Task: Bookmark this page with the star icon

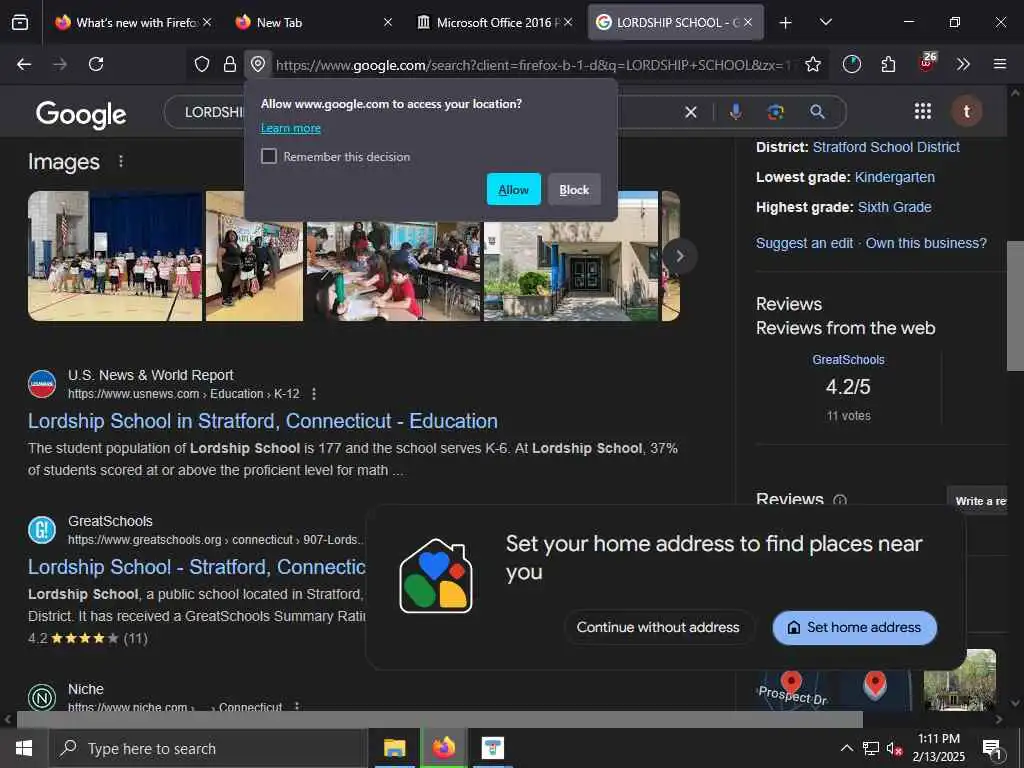Action: [x=813, y=64]
